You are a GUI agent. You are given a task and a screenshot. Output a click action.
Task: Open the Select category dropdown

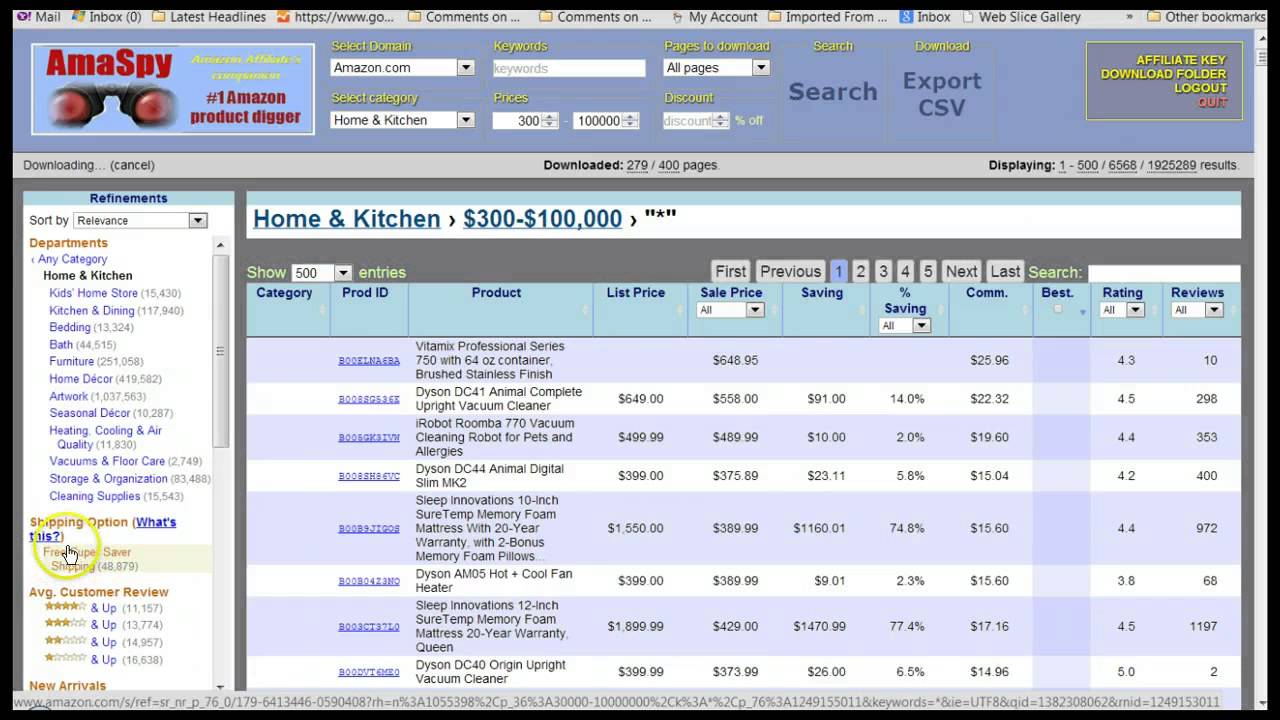click(403, 120)
